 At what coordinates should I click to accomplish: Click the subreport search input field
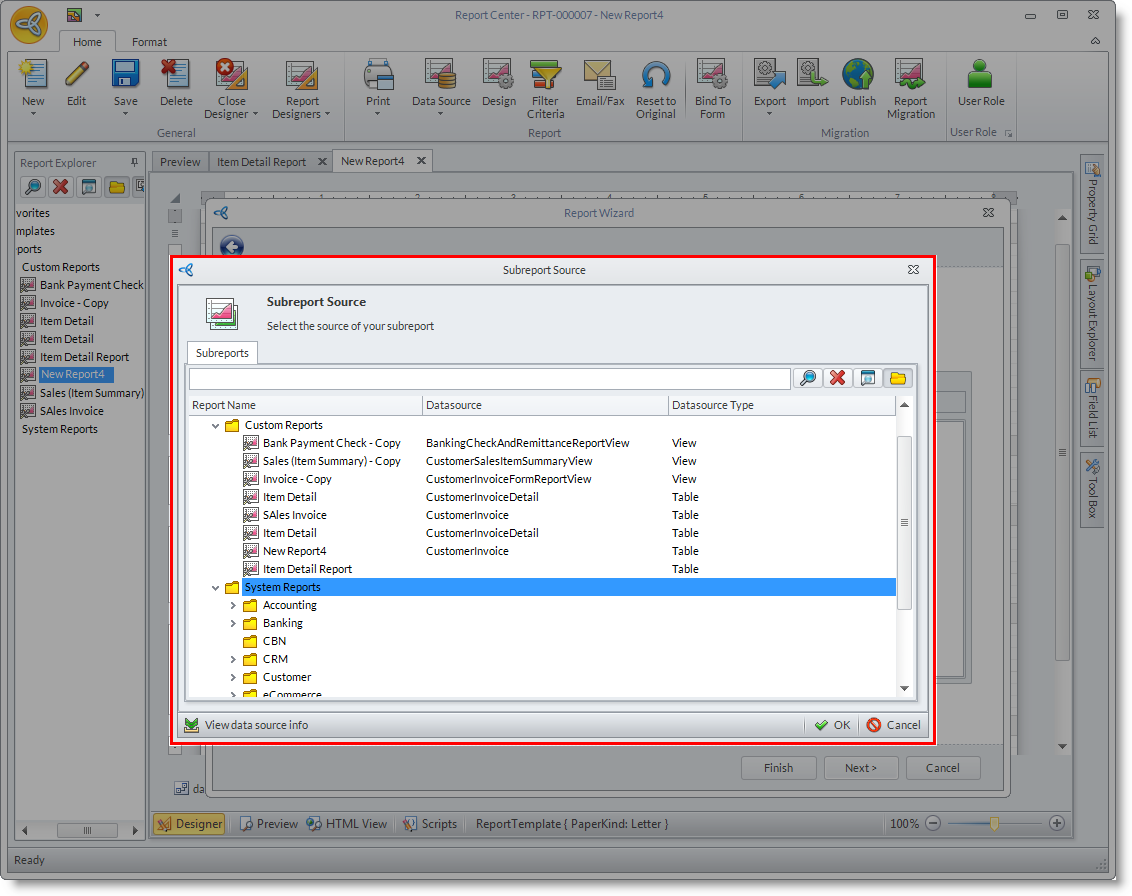pos(489,379)
